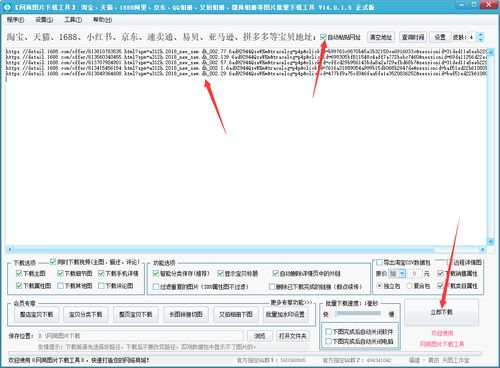500x368 pixels.
Task: Click 又拍相册下图 button
Action: click(236, 314)
